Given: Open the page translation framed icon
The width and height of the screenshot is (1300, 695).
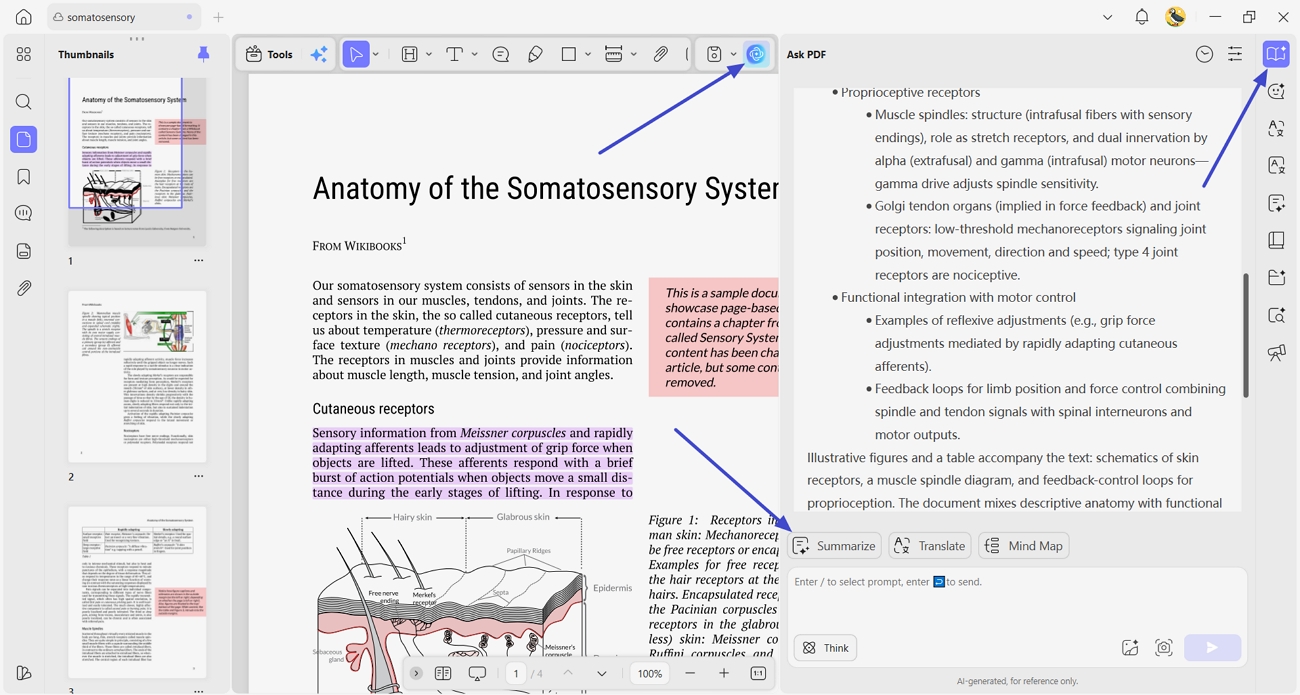Looking at the screenshot, I should pos(1276,166).
